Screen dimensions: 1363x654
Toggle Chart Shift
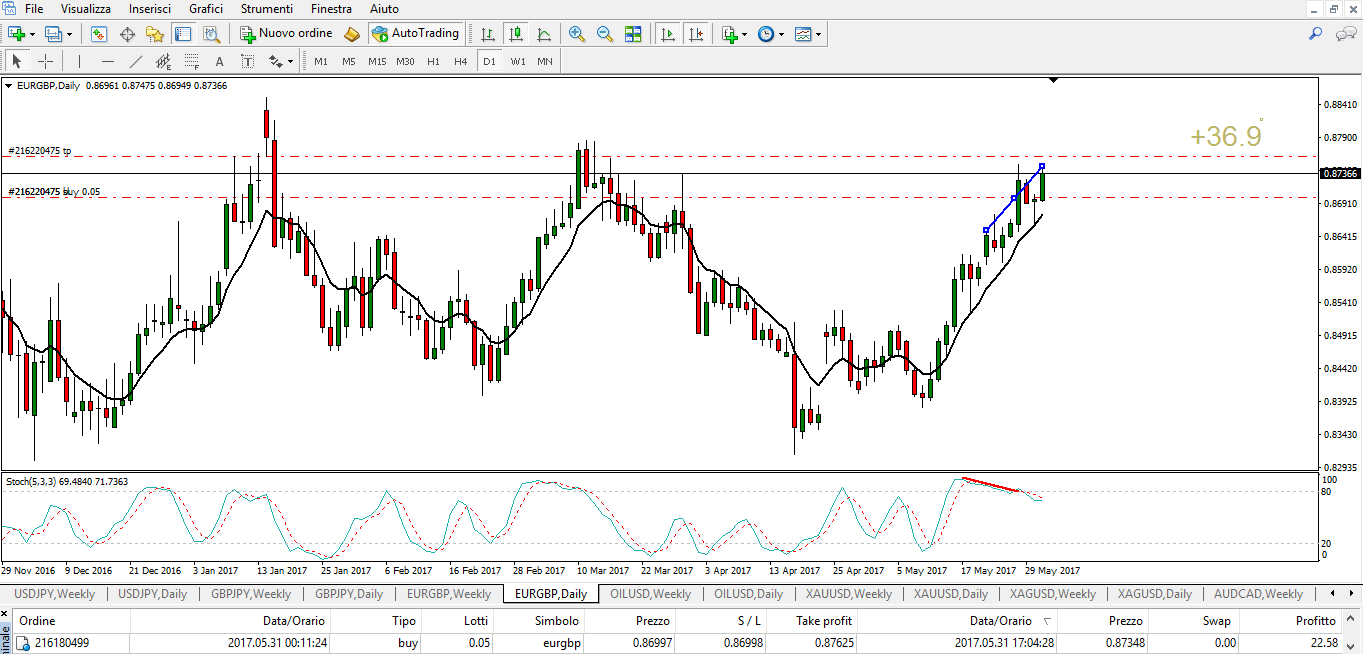[x=694, y=34]
